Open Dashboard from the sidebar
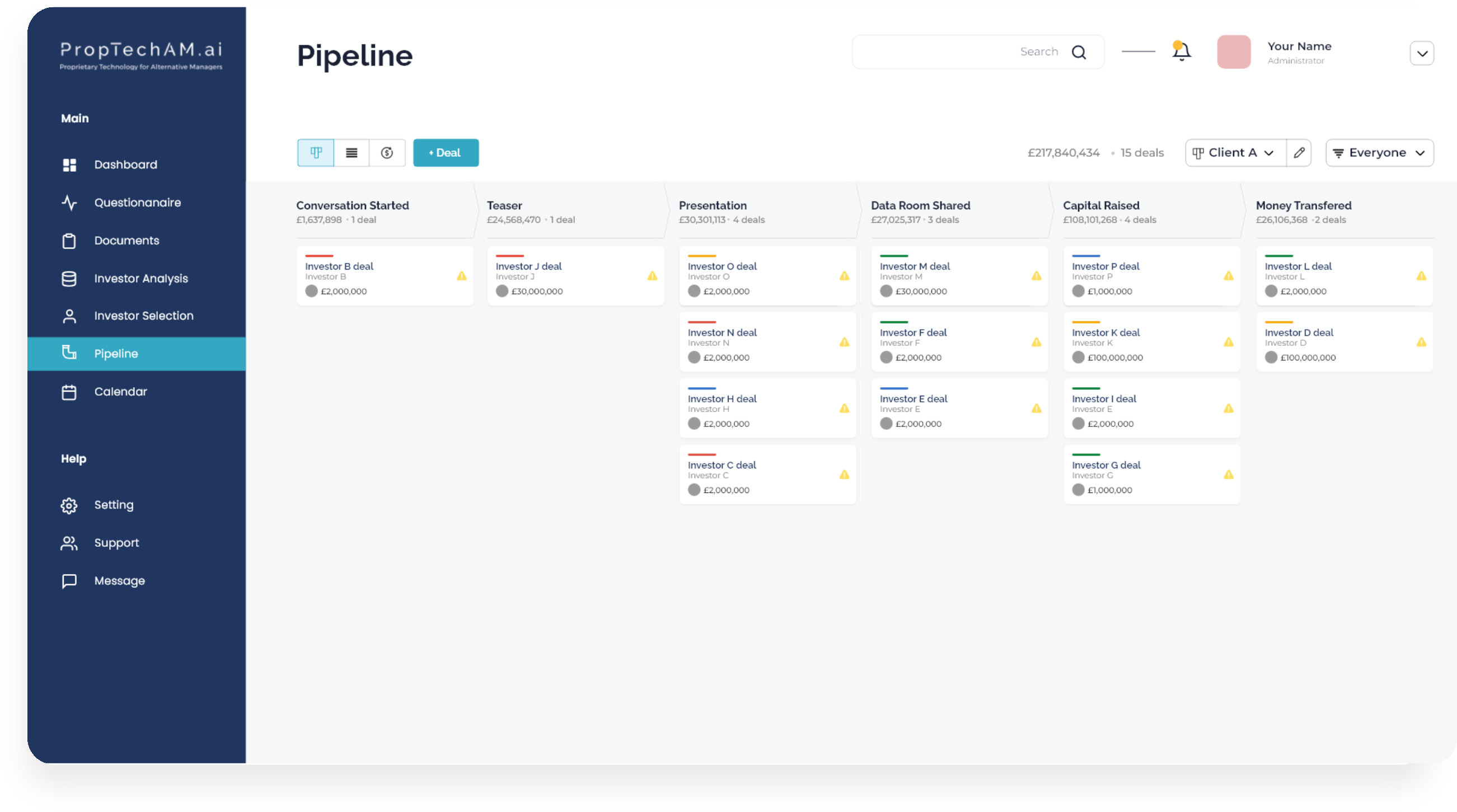This screenshot has width=1457, height=812. pyautogui.click(x=125, y=165)
